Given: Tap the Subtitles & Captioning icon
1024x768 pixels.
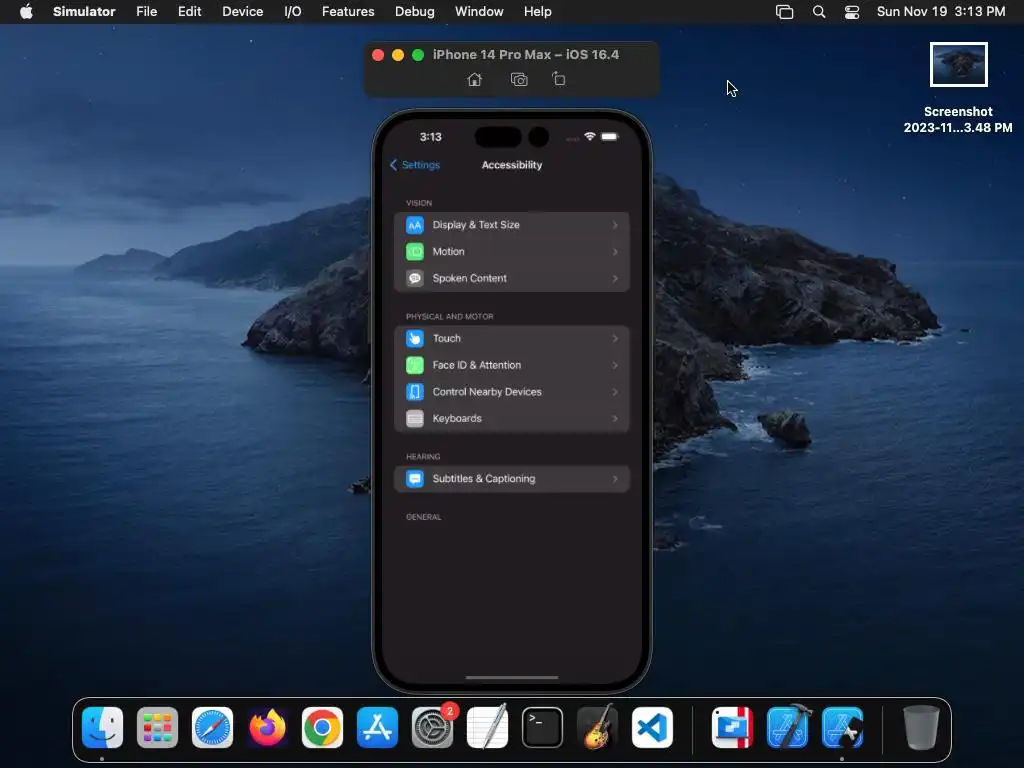Looking at the screenshot, I should tap(415, 479).
